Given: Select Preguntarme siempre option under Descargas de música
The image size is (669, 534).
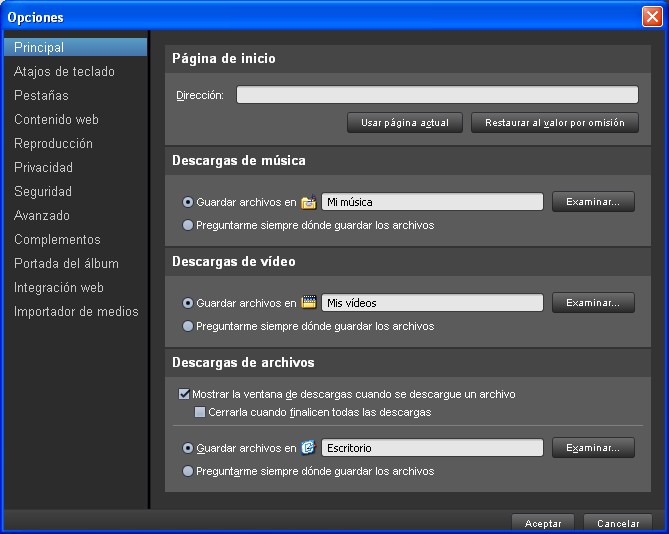Looking at the screenshot, I should tap(188, 225).
